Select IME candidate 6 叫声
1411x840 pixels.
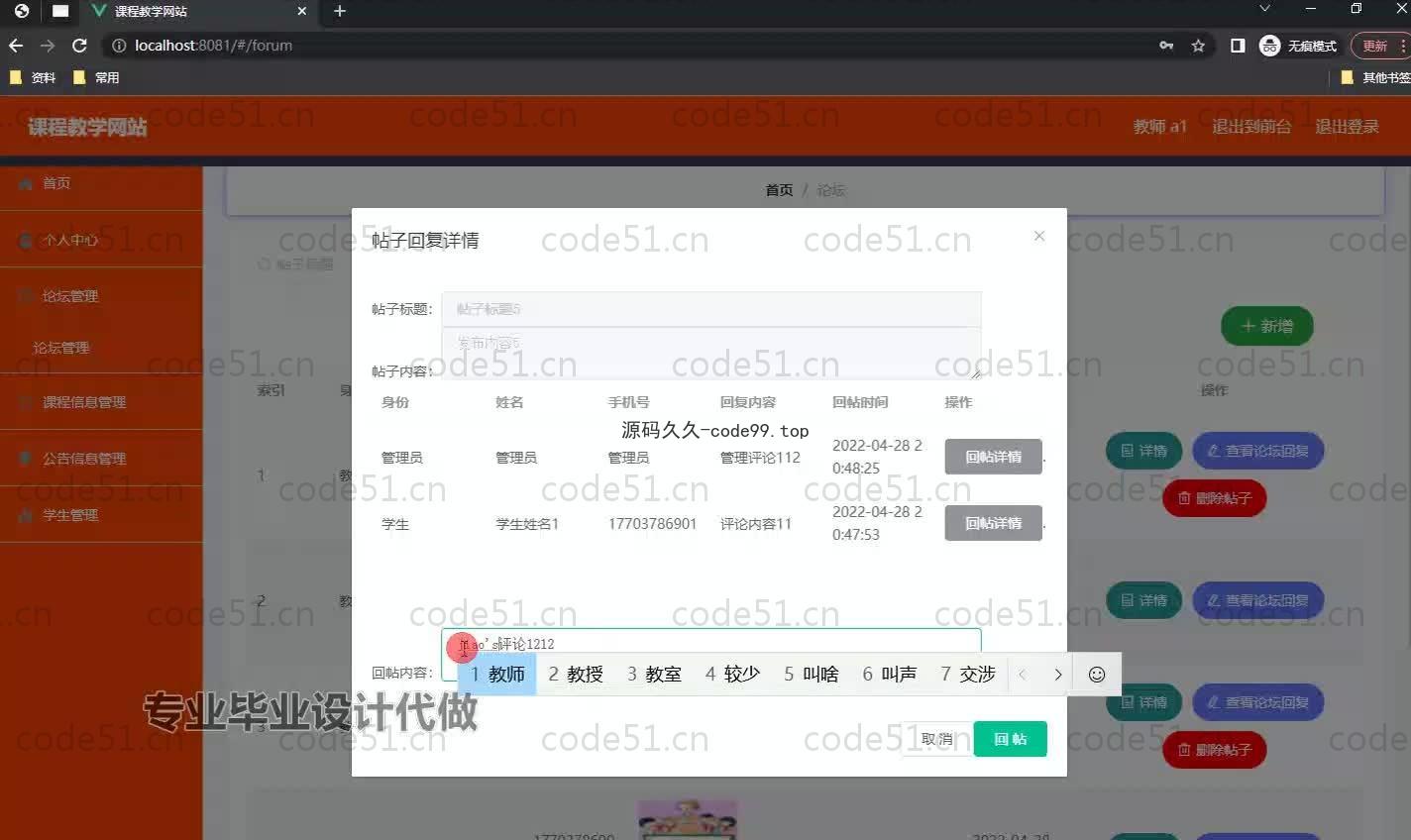point(890,675)
